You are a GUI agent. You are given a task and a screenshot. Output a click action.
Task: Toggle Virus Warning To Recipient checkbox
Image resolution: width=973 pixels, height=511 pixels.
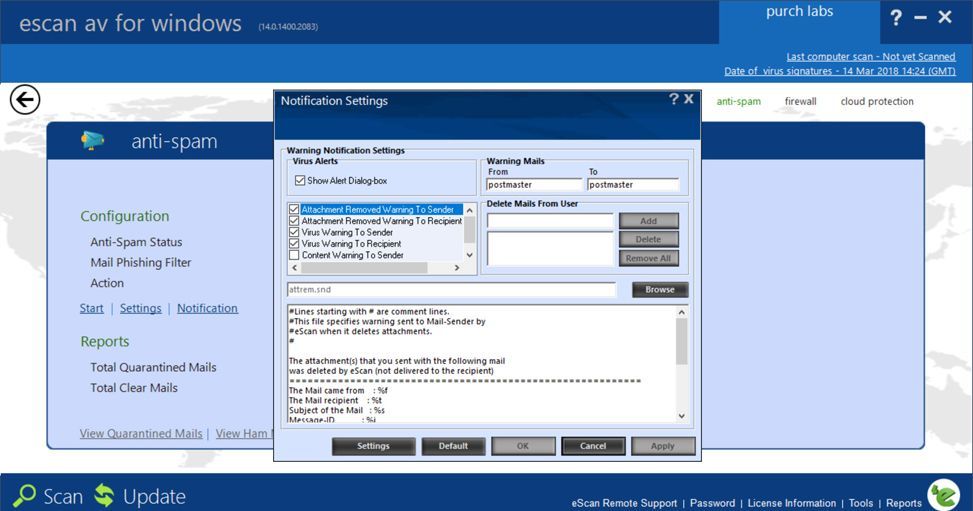click(x=294, y=243)
